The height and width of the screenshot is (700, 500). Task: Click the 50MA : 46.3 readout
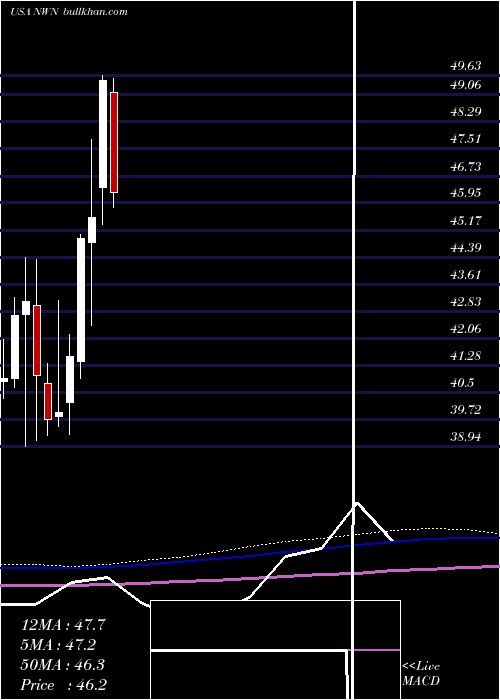pyautogui.click(x=63, y=665)
